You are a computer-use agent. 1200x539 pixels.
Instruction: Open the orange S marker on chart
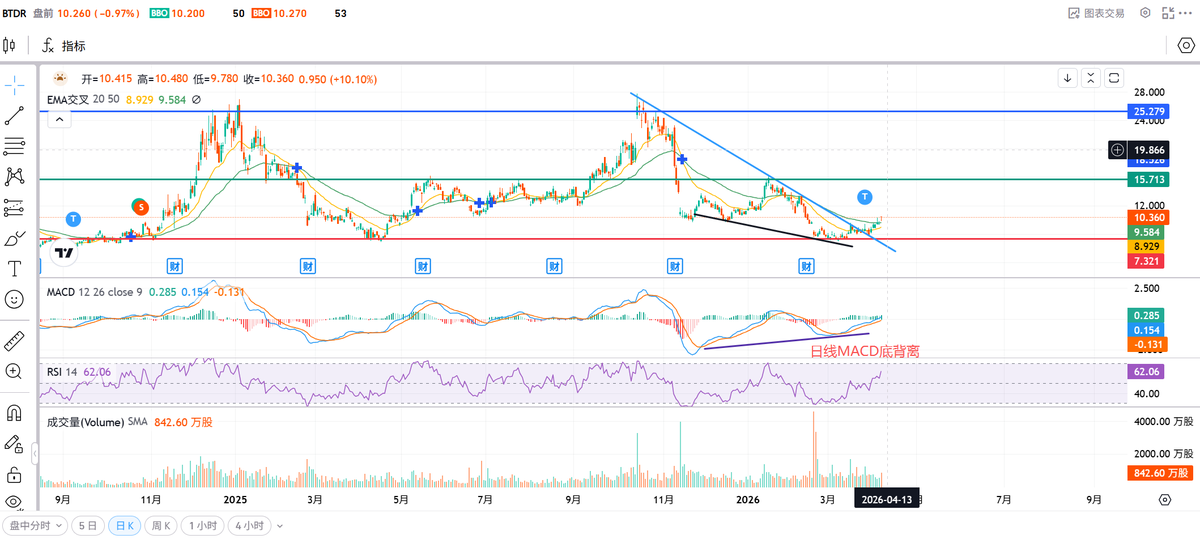coord(141,207)
